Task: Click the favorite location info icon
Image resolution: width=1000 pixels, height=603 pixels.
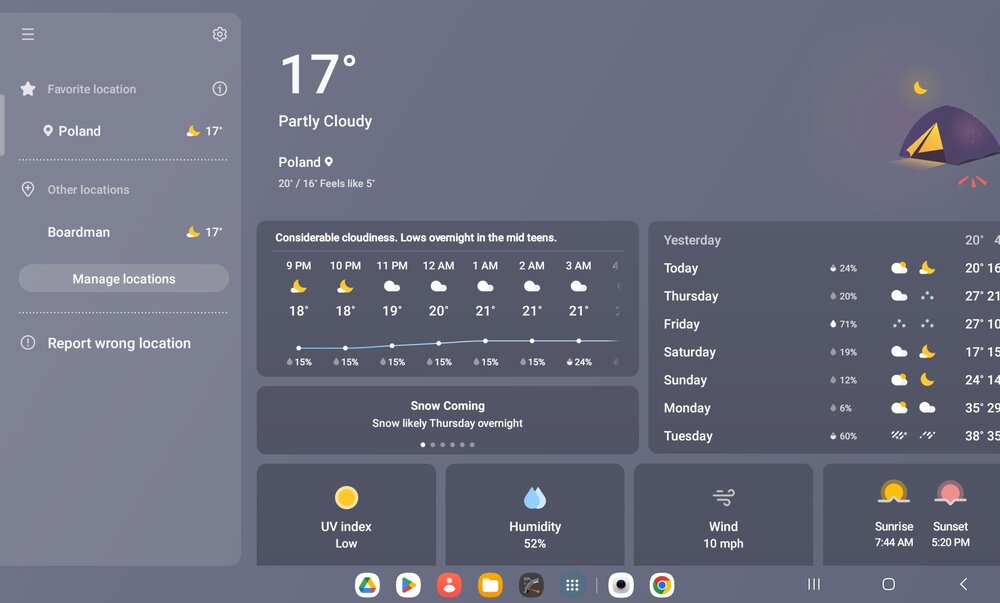Action: click(219, 89)
